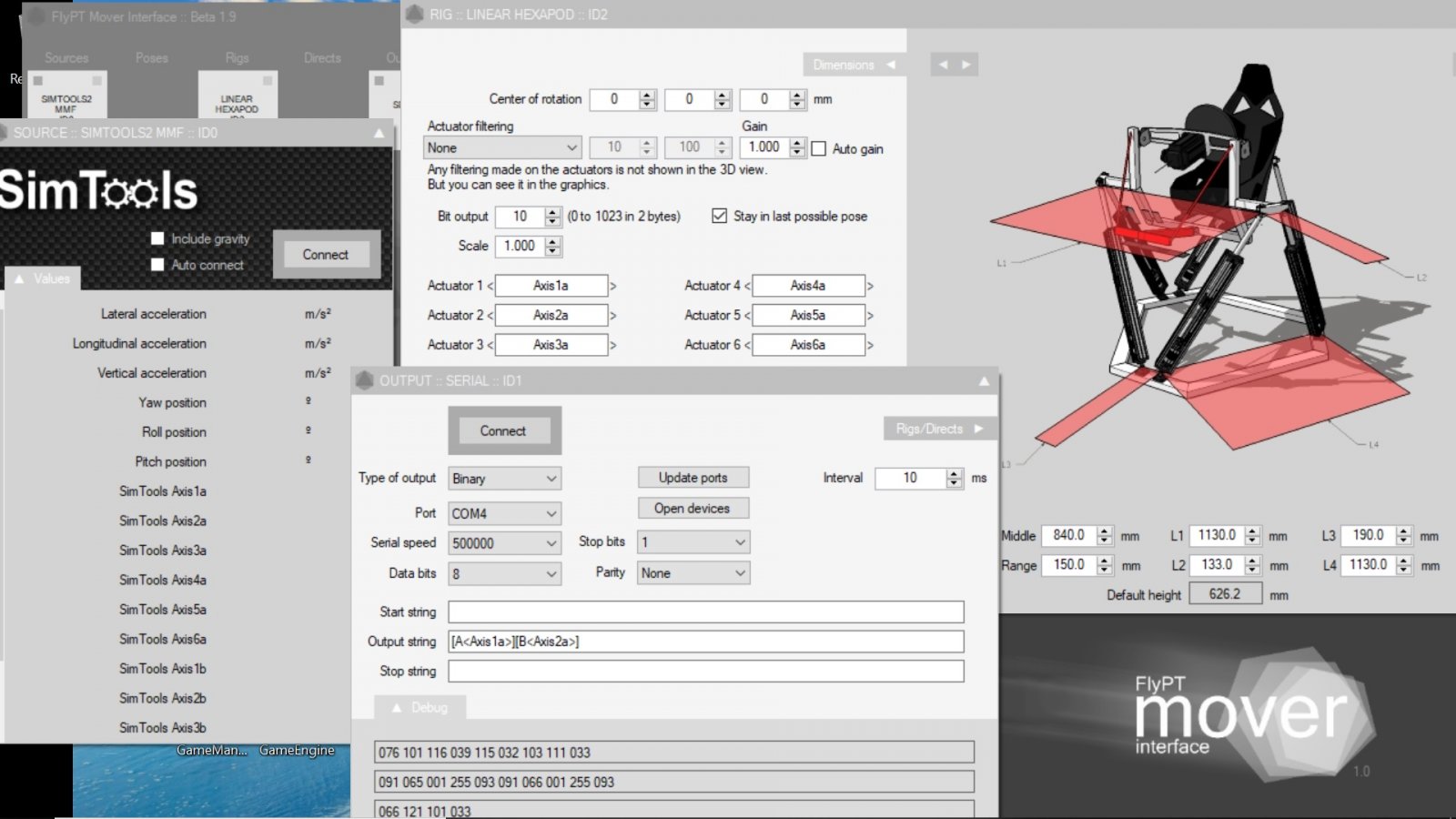Enable the Auto connect checkbox
This screenshot has width=1456, height=819.
(157, 265)
